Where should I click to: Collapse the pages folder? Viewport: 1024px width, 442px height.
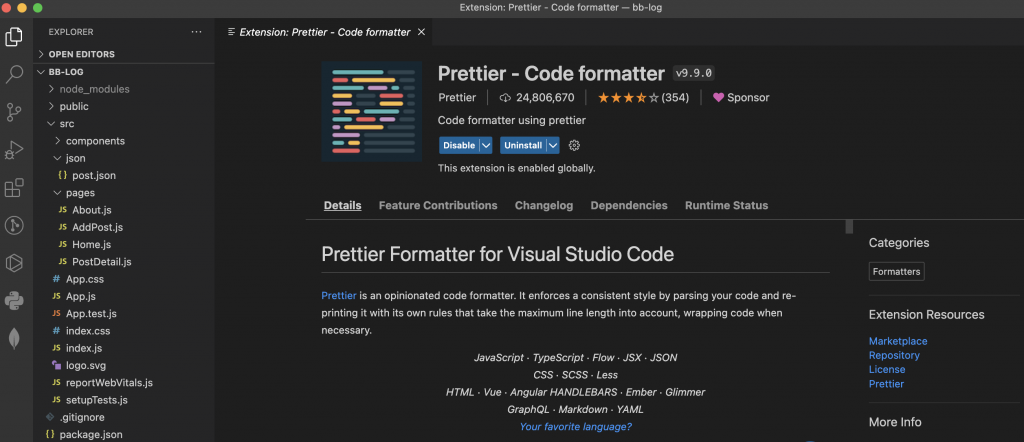pos(58,192)
